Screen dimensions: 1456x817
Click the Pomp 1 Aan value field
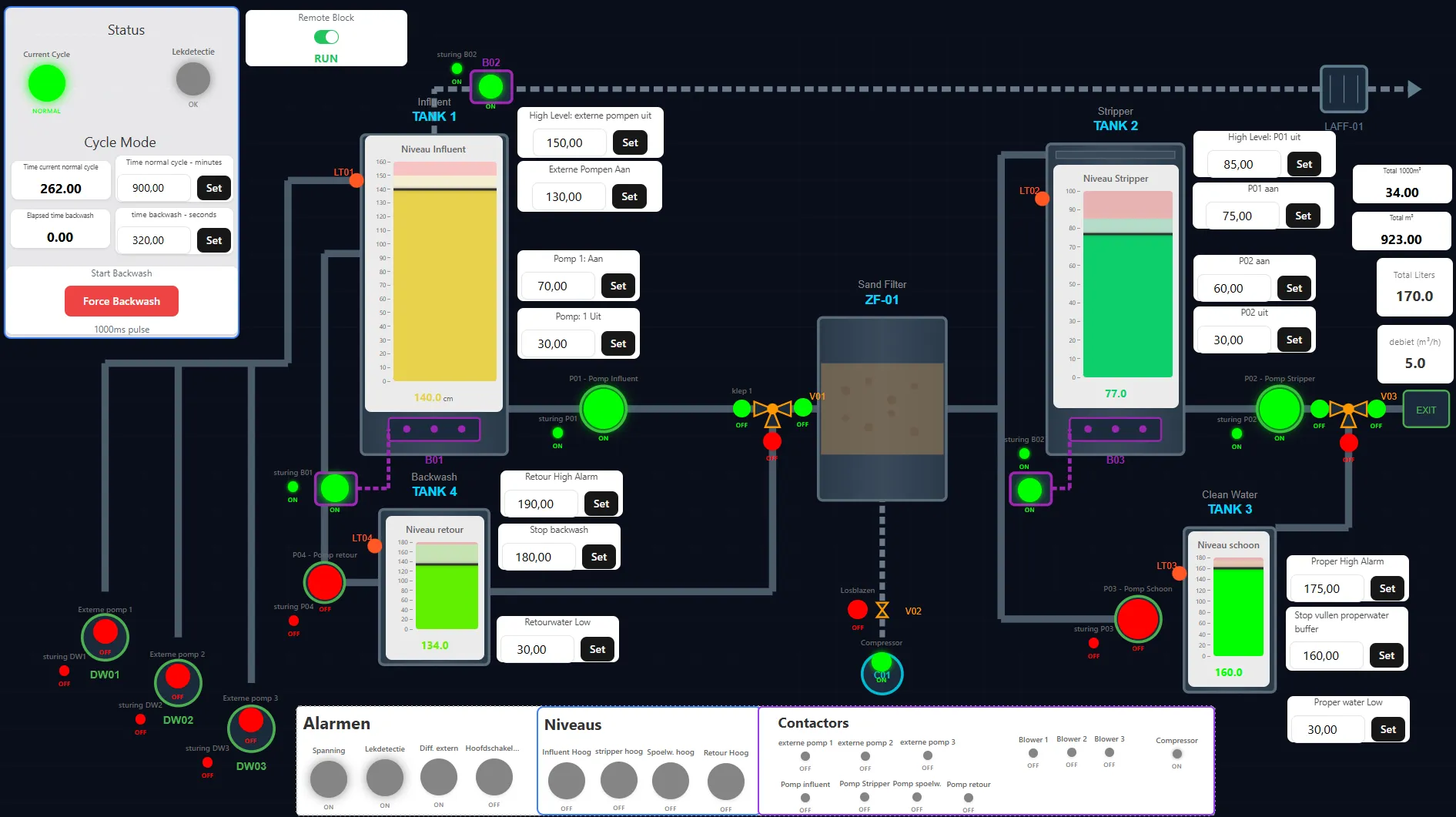pyautogui.click(x=558, y=286)
